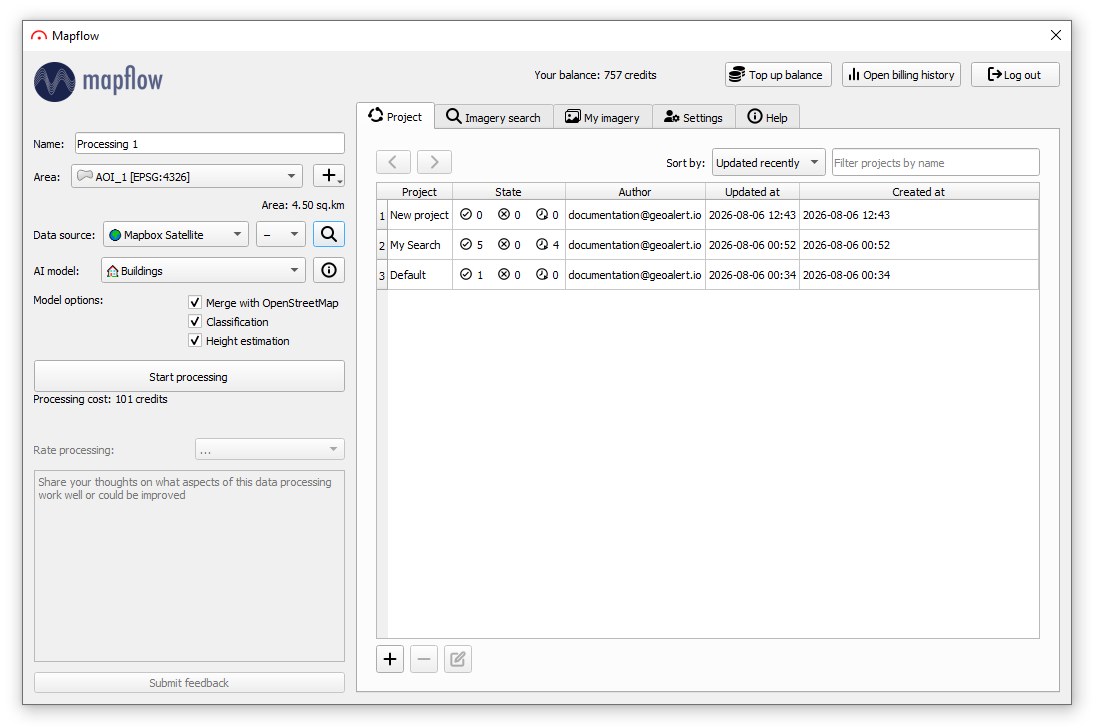Add a new project with plus button
Viewport: 1097px width, 728px height.
coord(390,659)
